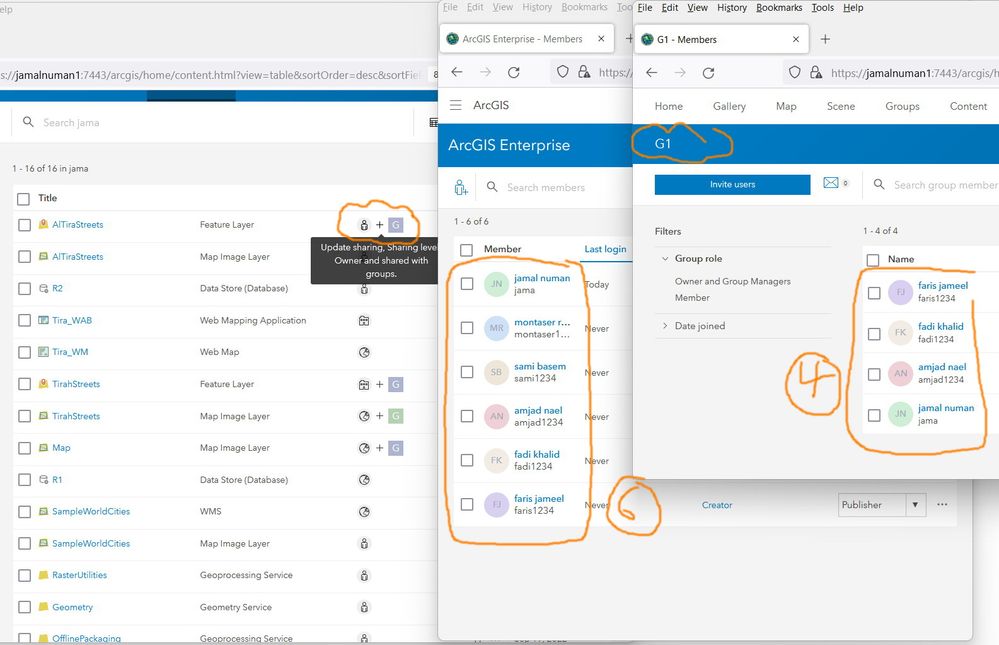Click the sharing icon for TirahStreets Map Image Layer
This screenshot has height=645, width=999.
364,416
